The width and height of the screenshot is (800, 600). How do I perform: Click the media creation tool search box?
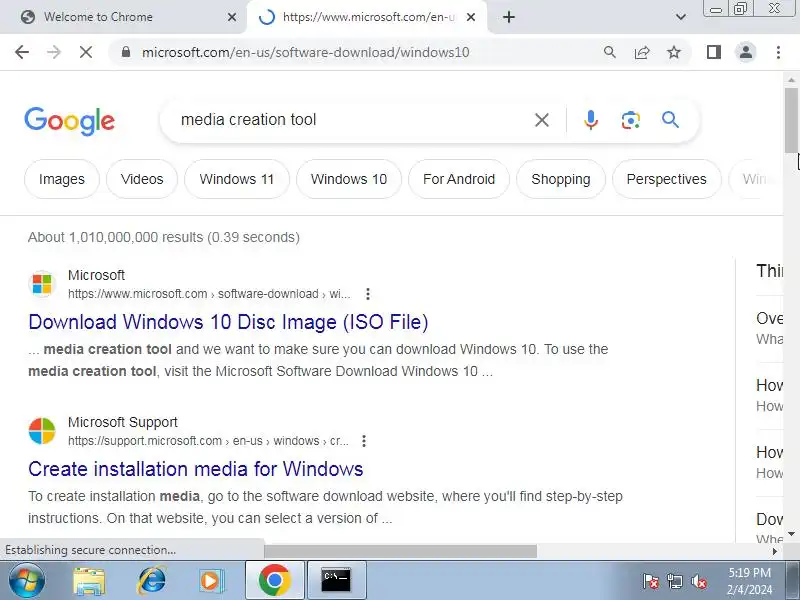point(352,120)
